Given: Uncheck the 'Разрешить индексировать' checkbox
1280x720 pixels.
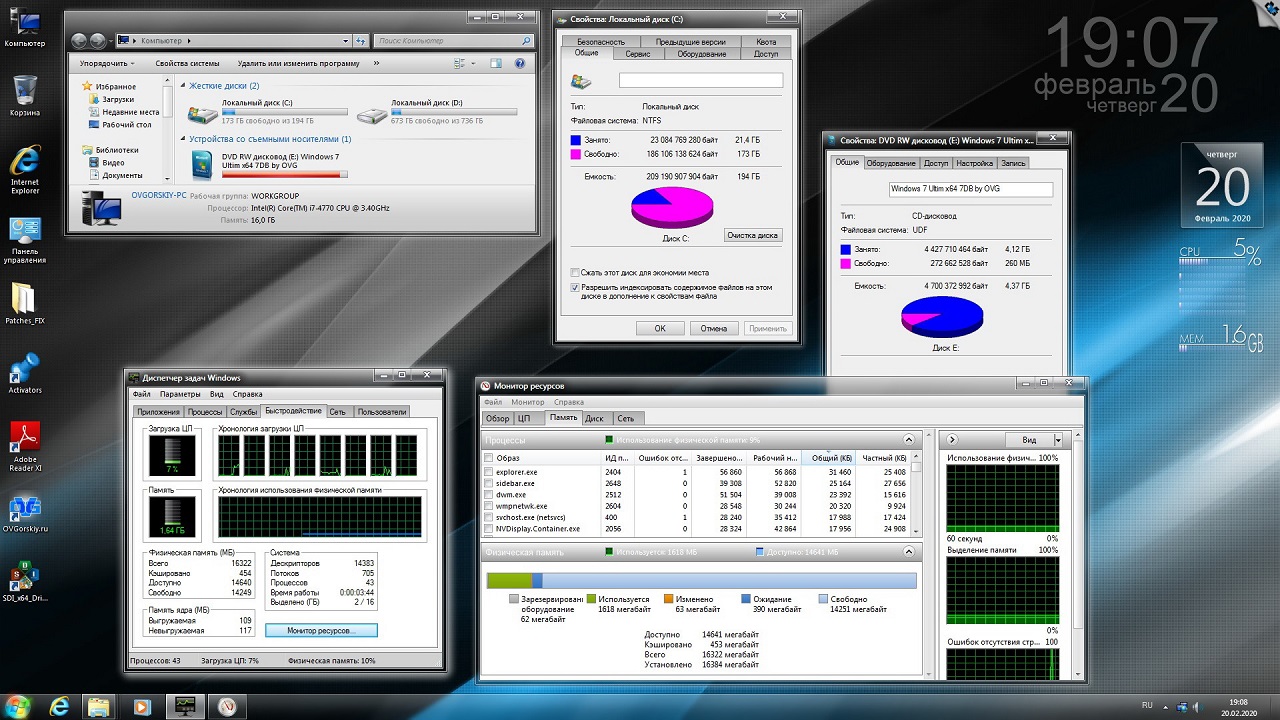Looking at the screenshot, I should click(x=574, y=287).
